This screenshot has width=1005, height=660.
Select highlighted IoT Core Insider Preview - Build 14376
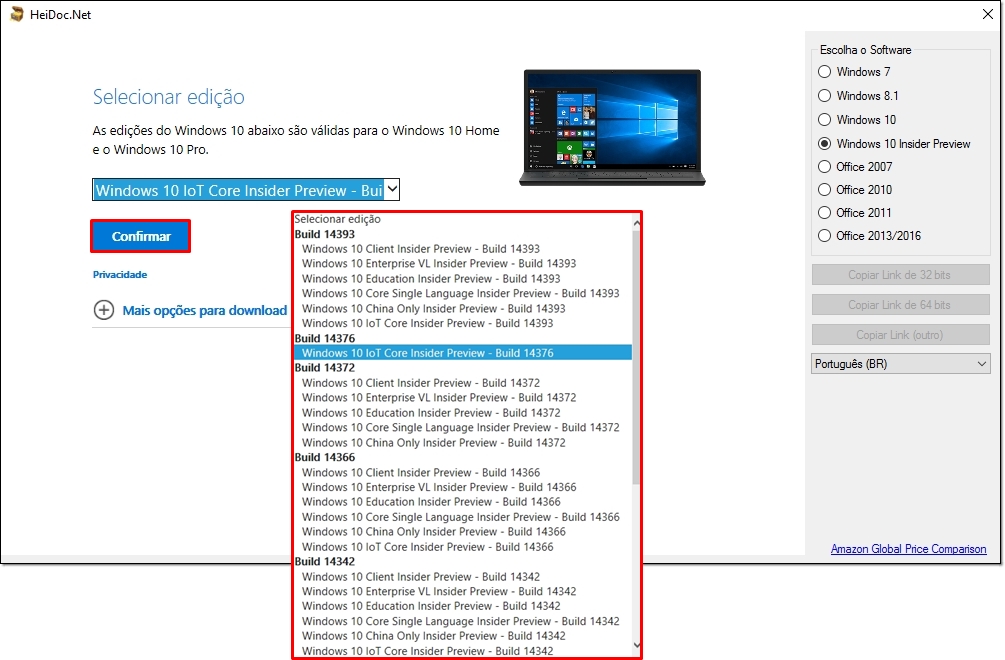point(463,352)
